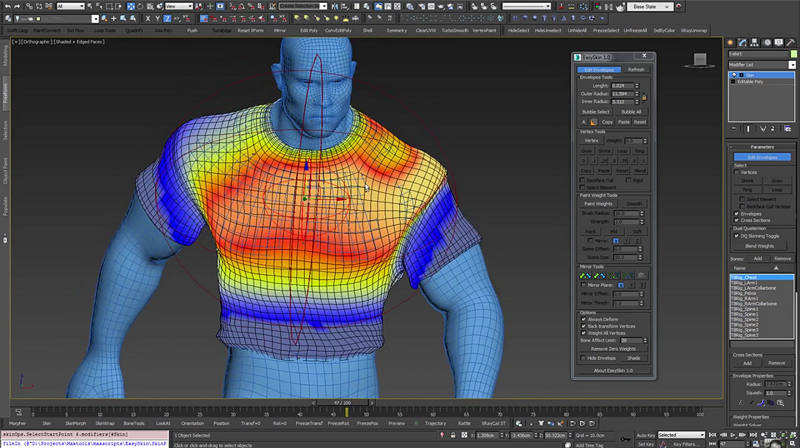Click the Remove Zero Weights button
Viewport: 800px width, 448px height.
[614, 347]
